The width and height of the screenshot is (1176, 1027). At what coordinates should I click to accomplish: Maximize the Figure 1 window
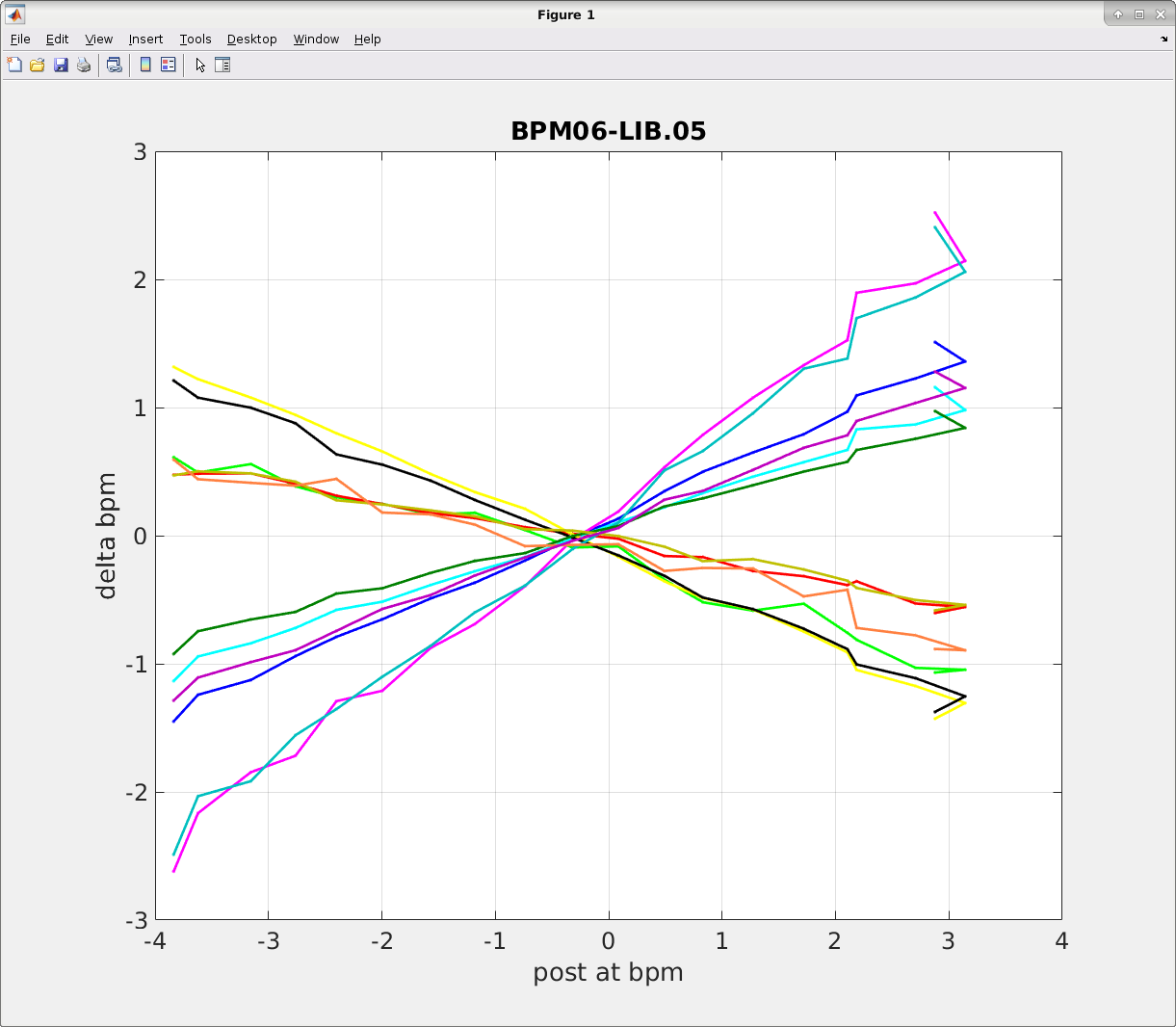click(x=1139, y=14)
